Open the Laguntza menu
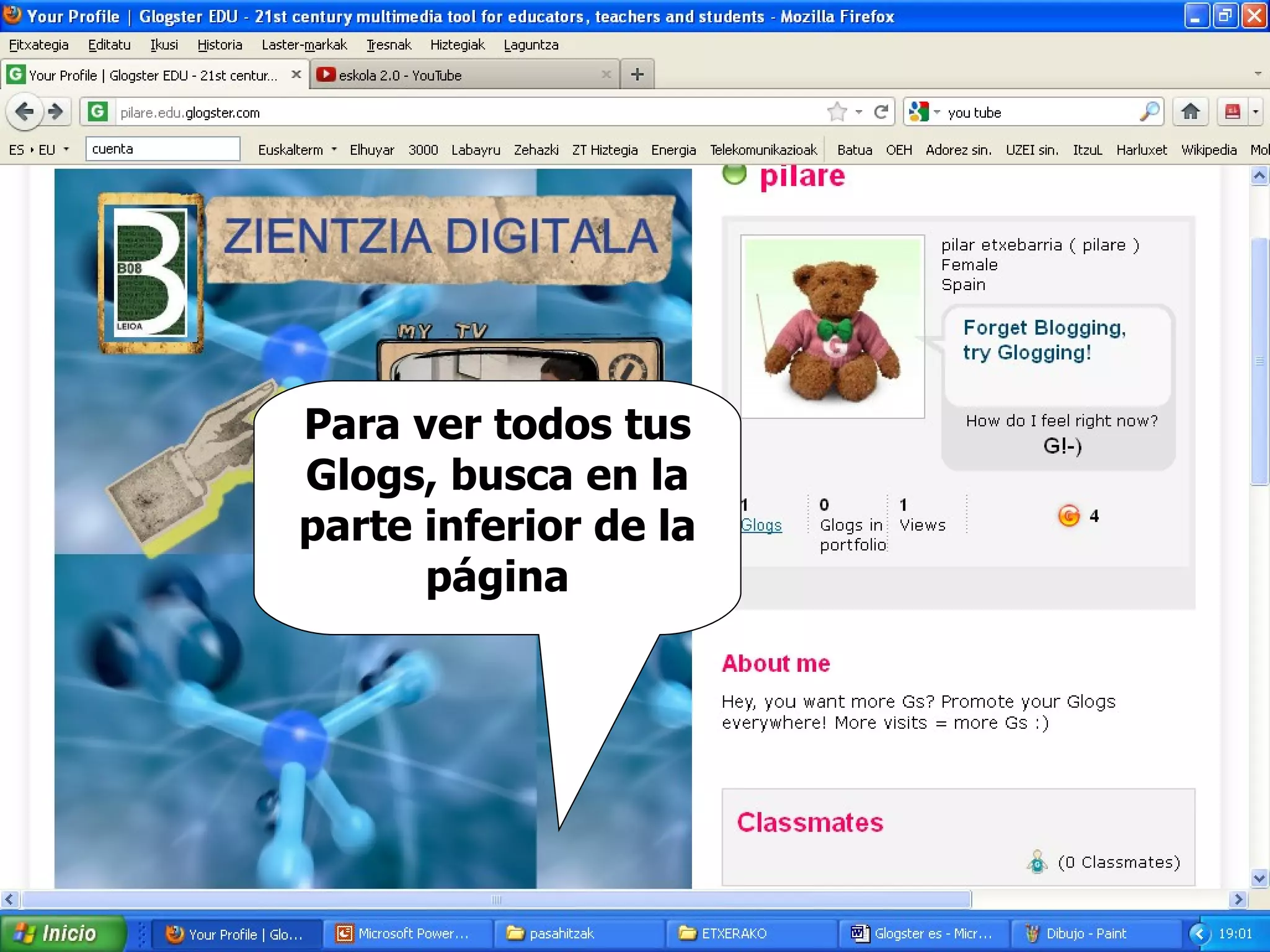The height and width of the screenshot is (952, 1270). coord(531,45)
